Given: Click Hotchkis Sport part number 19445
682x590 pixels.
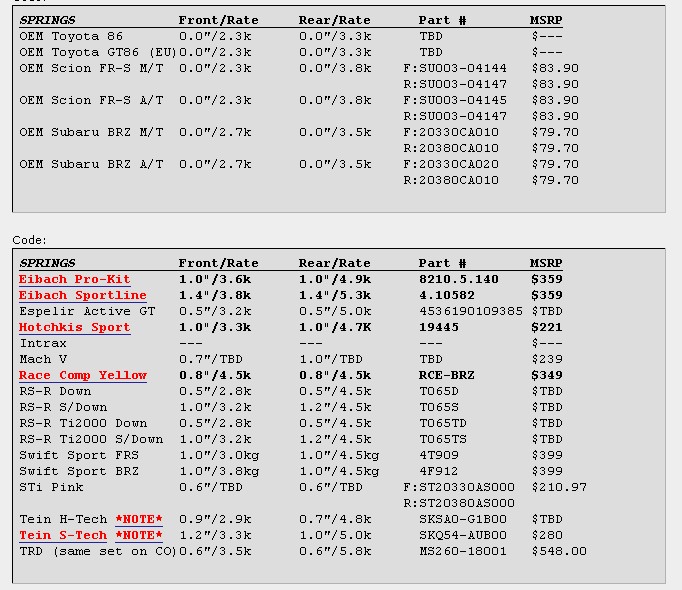Looking at the screenshot, I should [439, 327].
